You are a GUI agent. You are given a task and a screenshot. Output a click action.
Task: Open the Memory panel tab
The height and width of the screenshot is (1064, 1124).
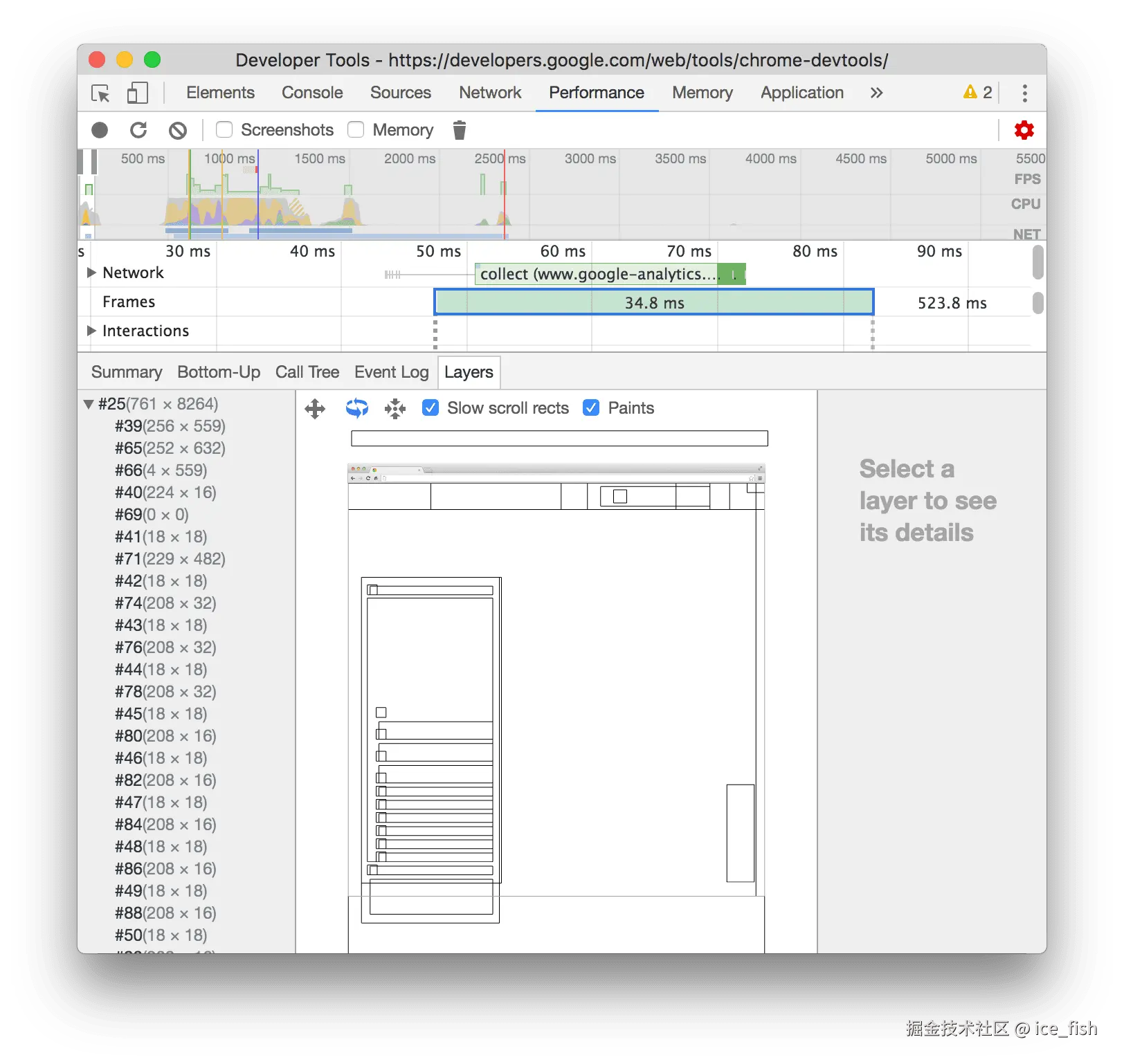pos(702,93)
